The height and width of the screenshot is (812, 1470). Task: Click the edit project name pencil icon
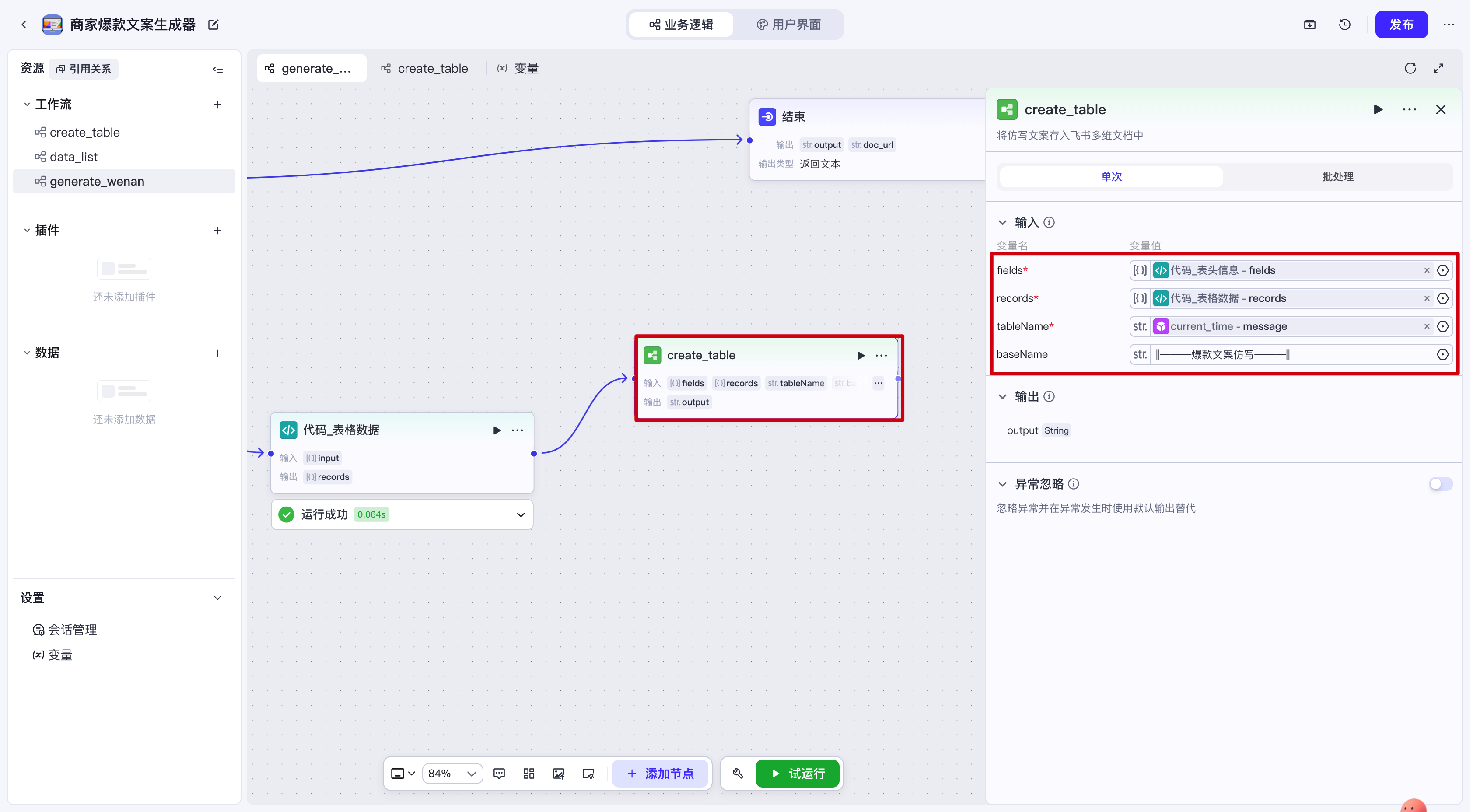tap(213, 24)
